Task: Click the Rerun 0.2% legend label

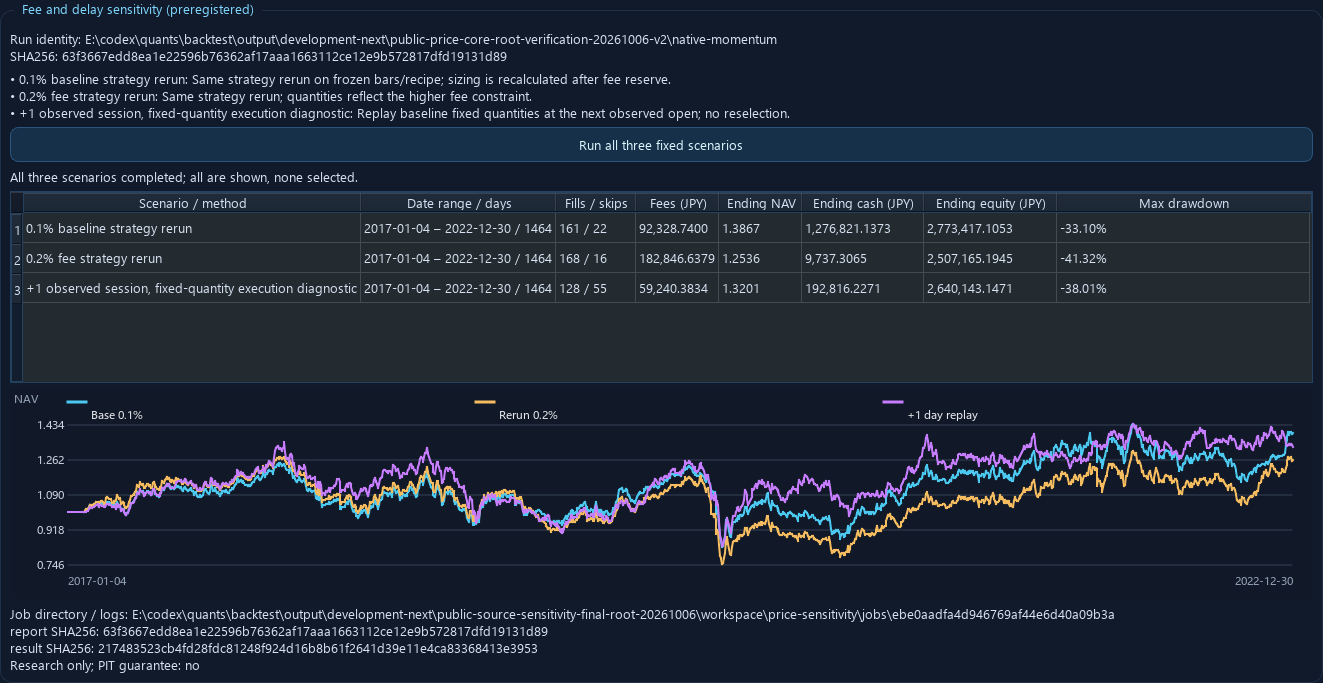Action: (x=528, y=415)
